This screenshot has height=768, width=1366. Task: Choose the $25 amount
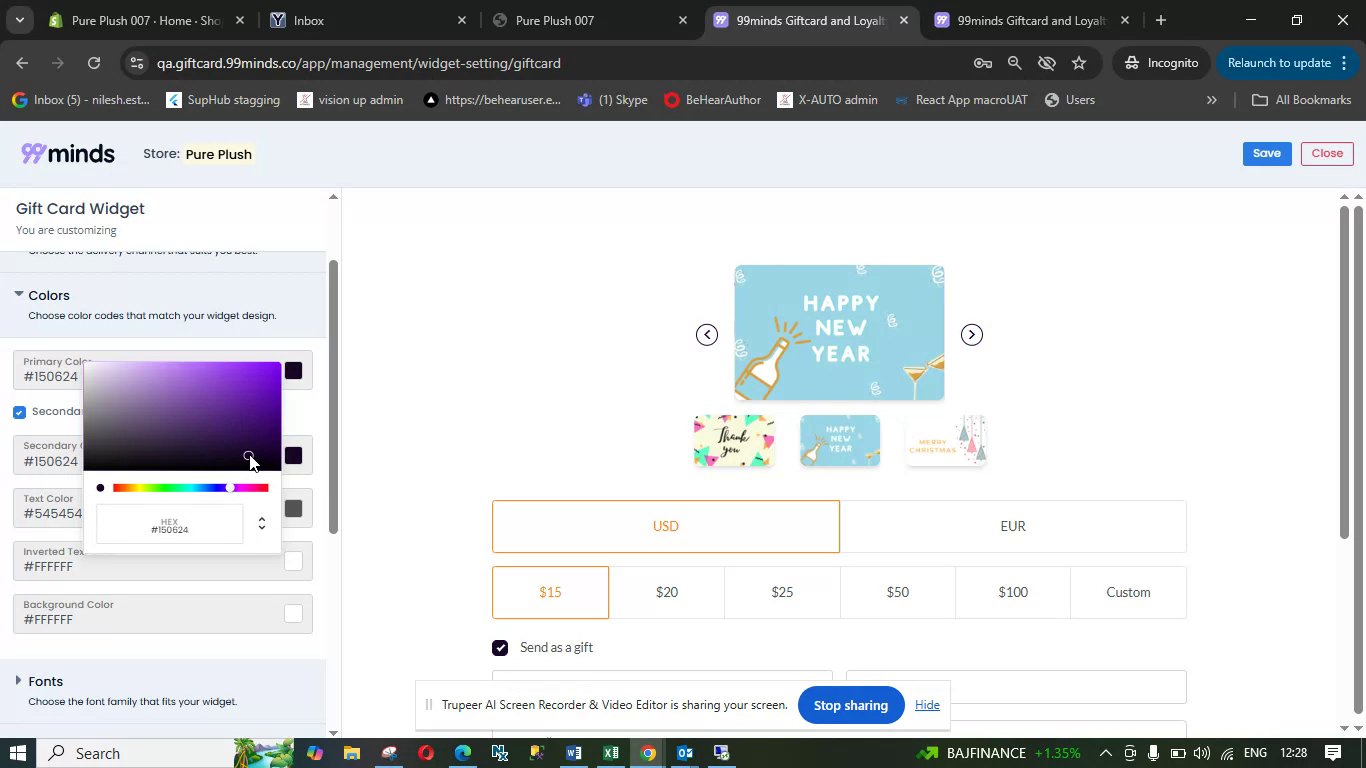click(x=782, y=592)
